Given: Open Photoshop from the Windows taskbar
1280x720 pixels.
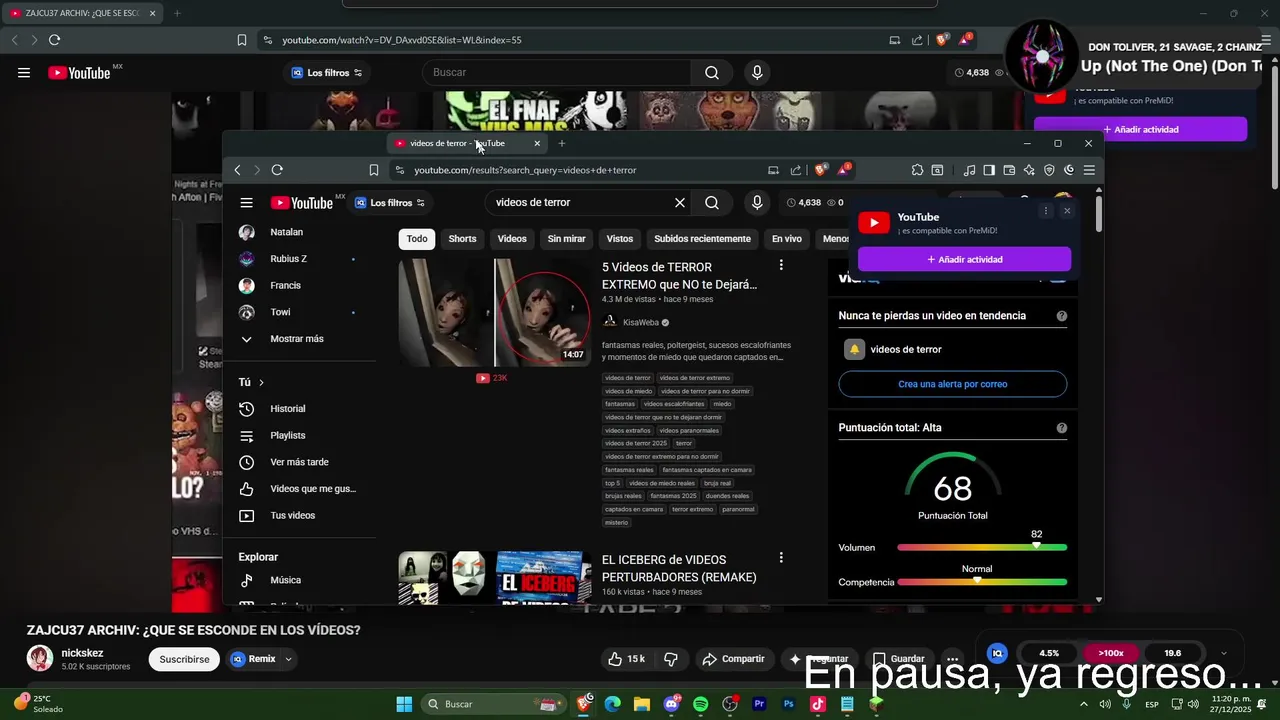Looking at the screenshot, I should click(x=789, y=704).
